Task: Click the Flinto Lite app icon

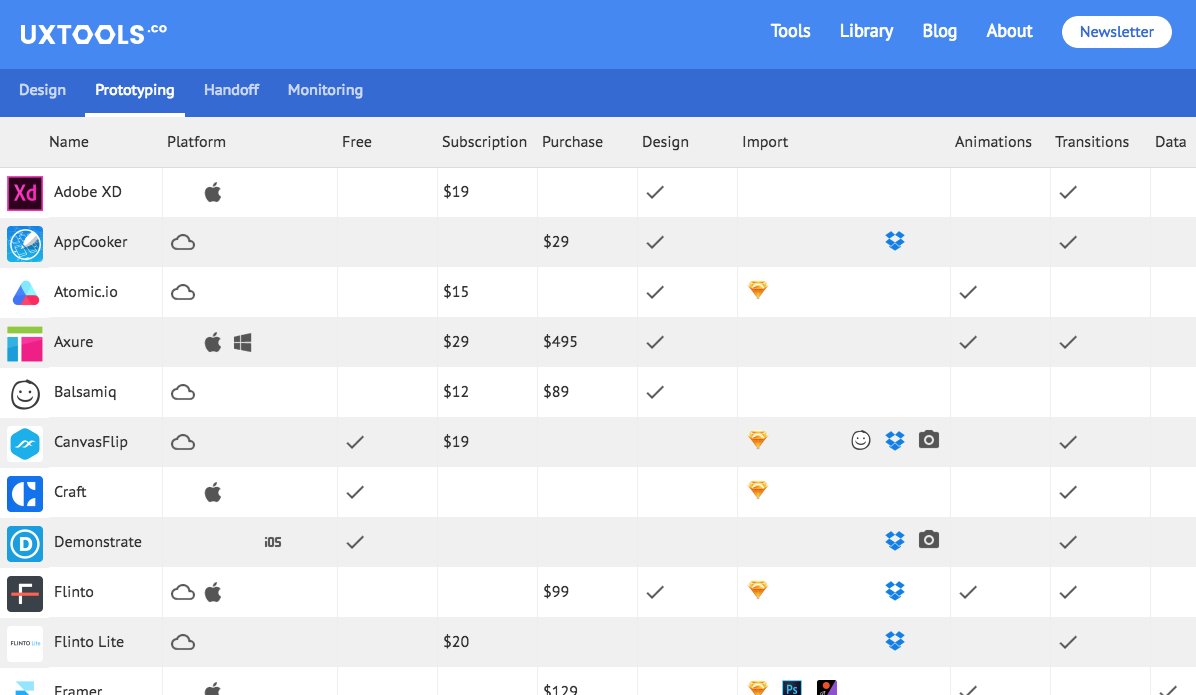Action: [25, 642]
